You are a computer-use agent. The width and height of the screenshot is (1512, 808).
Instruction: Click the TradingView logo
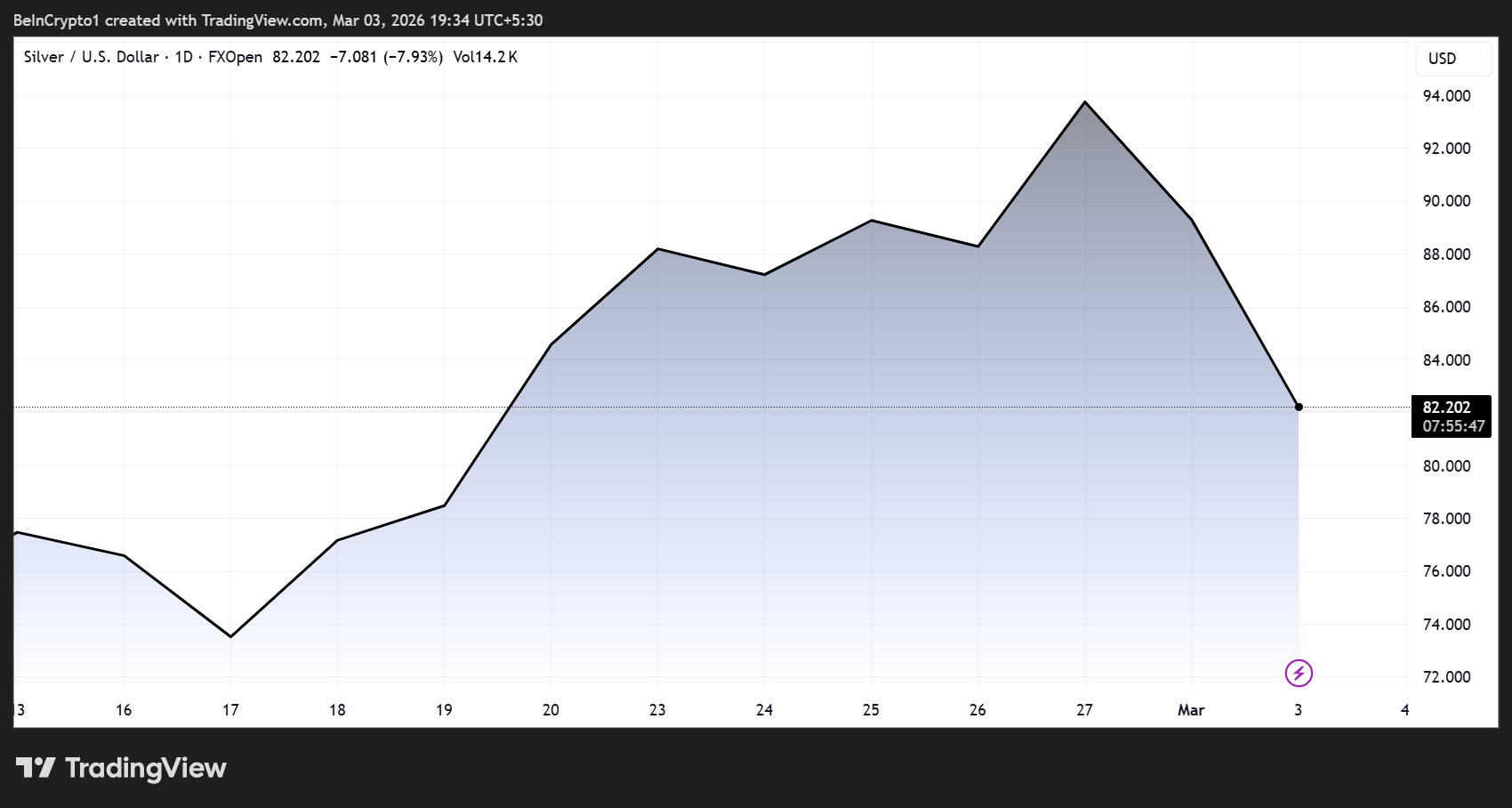(x=120, y=767)
